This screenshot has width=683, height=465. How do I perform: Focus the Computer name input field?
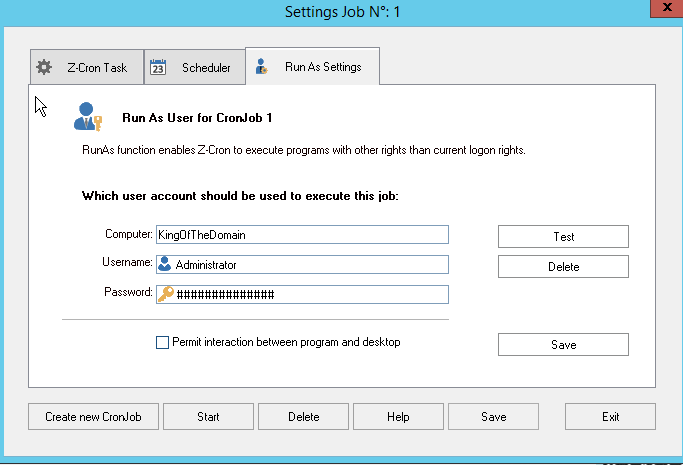coord(302,235)
